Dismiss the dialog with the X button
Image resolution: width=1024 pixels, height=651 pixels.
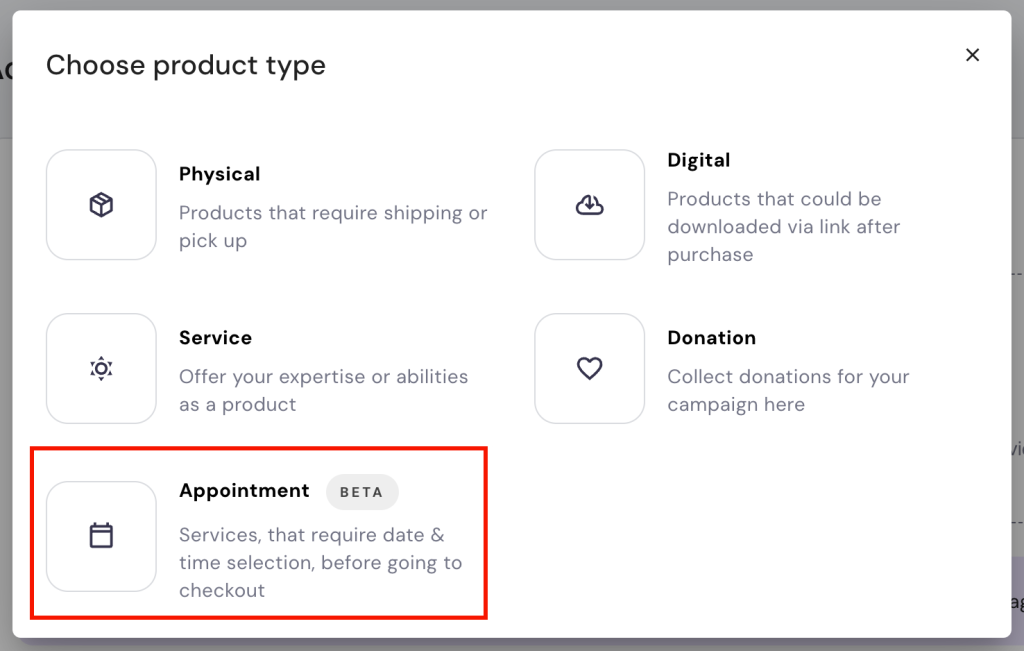click(x=972, y=55)
